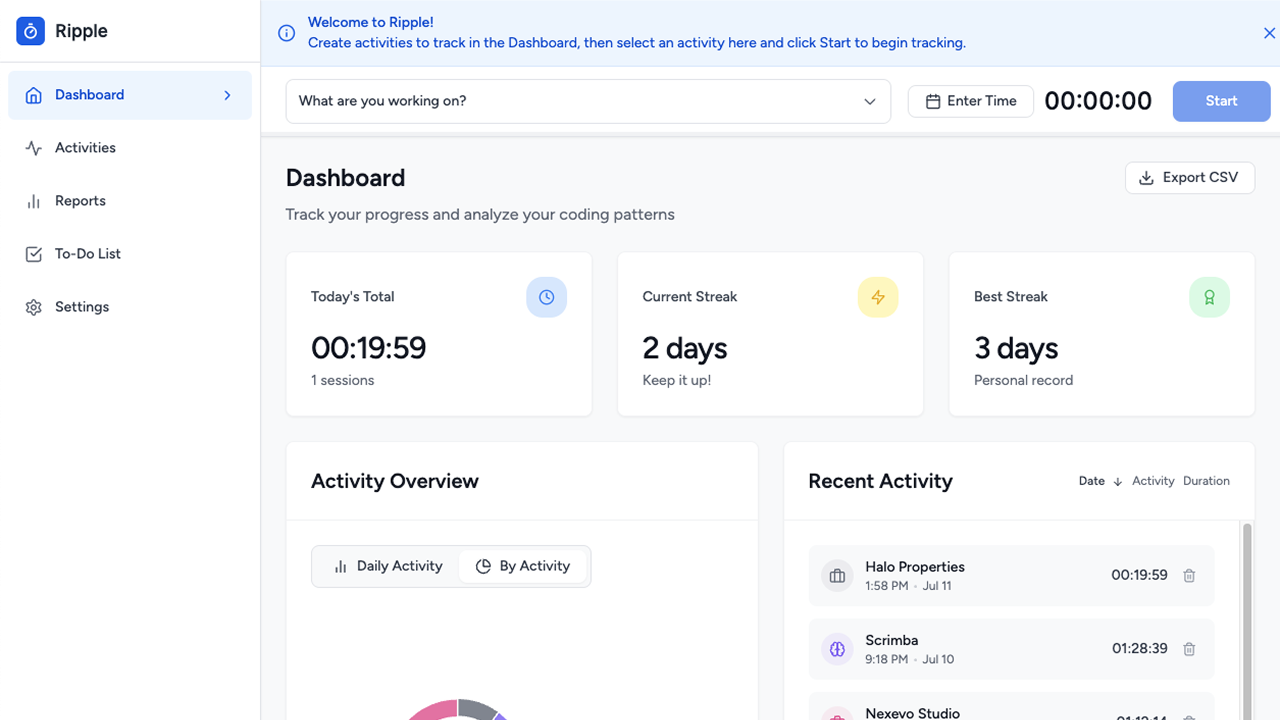Click the Export CSV button
The width and height of the screenshot is (1280, 720).
click(1190, 177)
